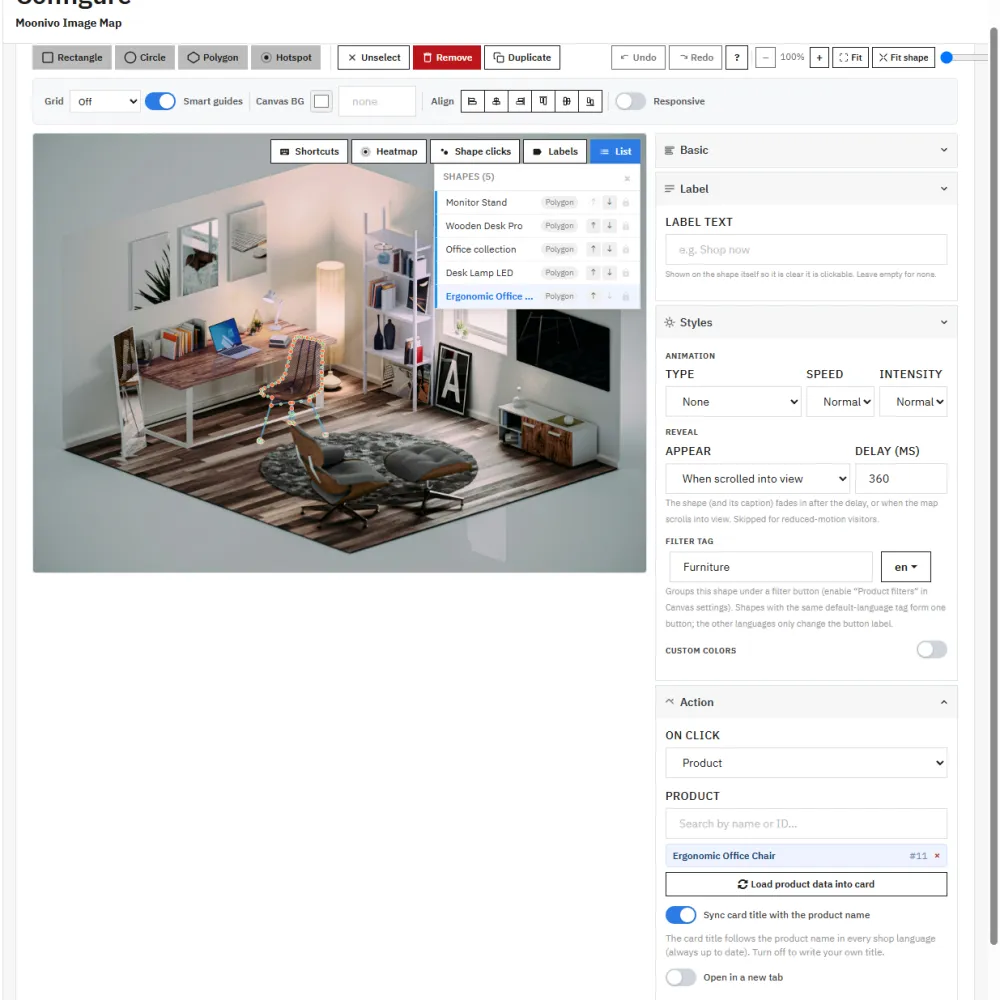Move Desk Lamp LED down
The width and height of the screenshot is (1000, 1000).
pyautogui.click(x=609, y=273)
